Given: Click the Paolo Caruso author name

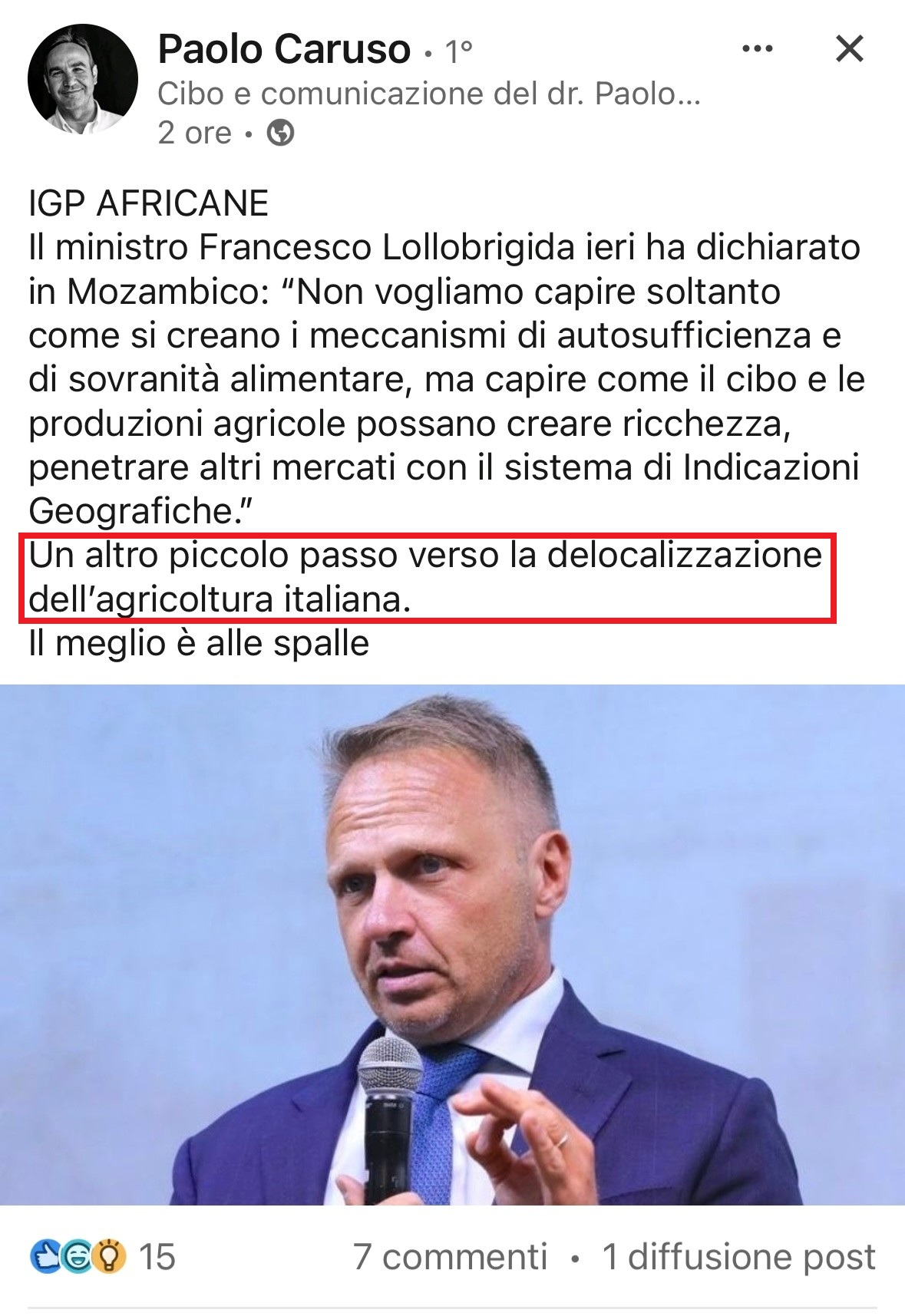Looking at the screenshot, I should click(x=284, y=50).
